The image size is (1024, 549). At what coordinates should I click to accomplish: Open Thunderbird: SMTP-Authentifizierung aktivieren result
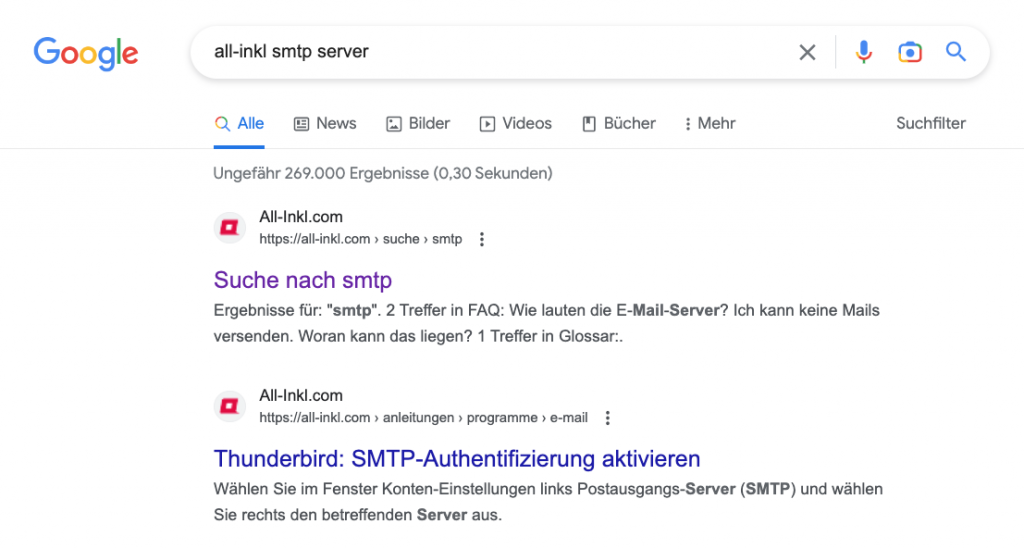[x=456, y=459]
